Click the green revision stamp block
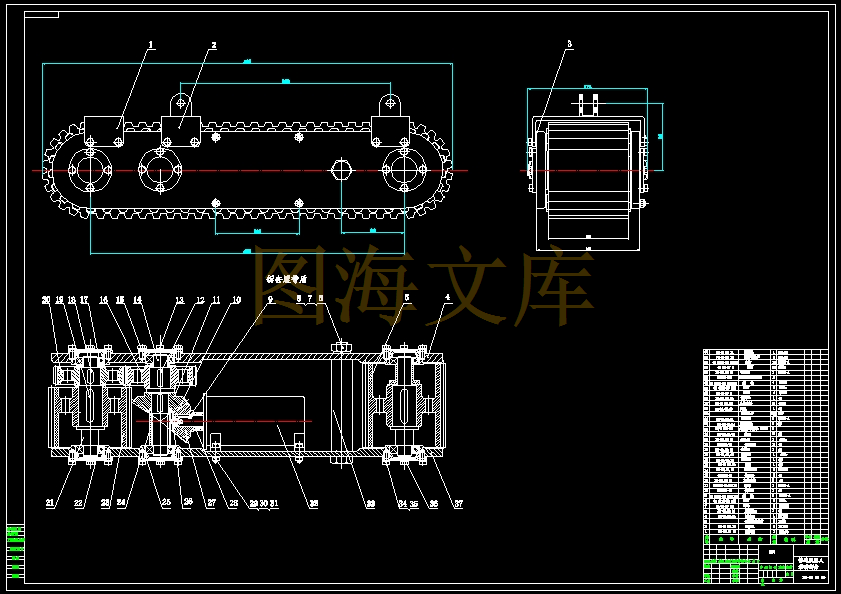This screenshot has width=841, height=594. coord(15,552)
